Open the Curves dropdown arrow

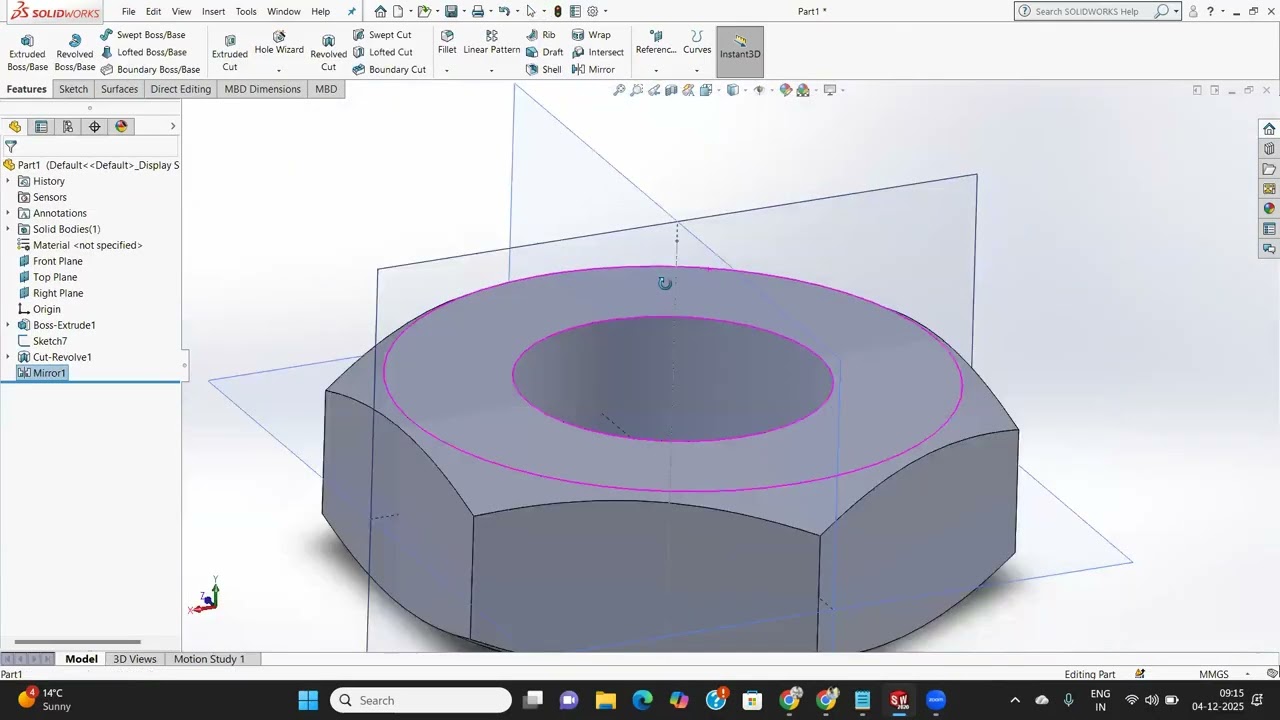pos(697,70)
